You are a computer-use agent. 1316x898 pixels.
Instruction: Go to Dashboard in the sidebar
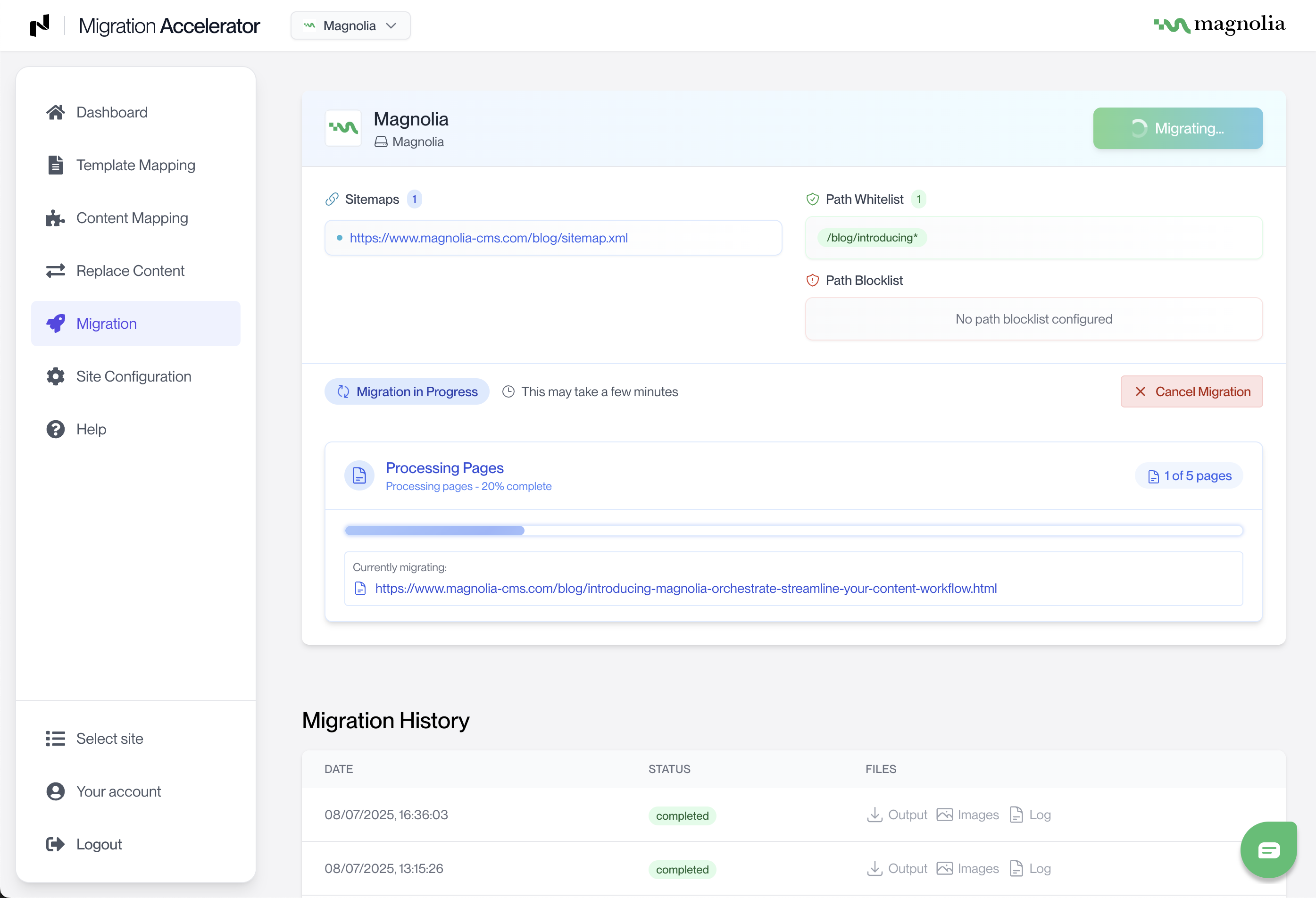(136, 112)
